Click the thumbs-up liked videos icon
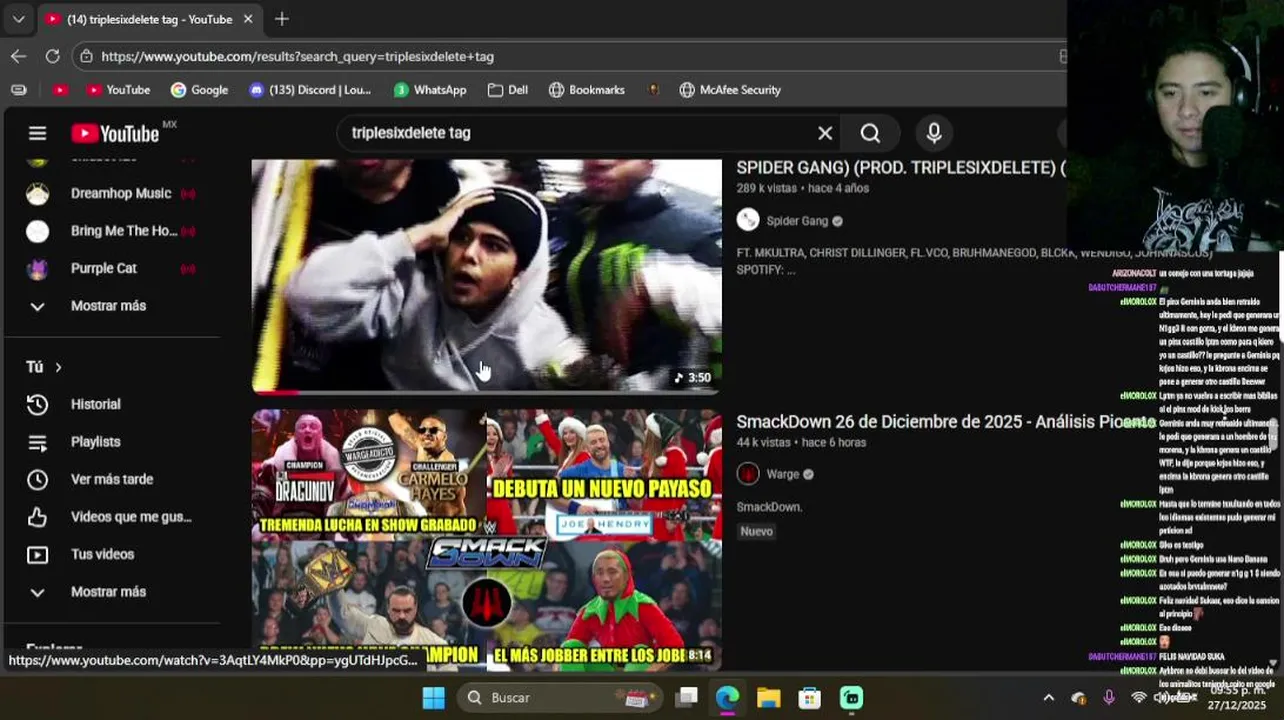The width and height of the screenshot is (1284, 720). pos(37,517)
